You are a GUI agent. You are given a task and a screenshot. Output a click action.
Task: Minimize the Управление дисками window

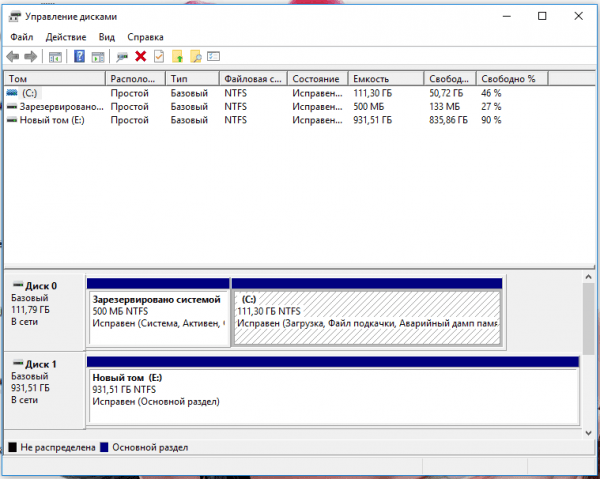pos(507,16)
